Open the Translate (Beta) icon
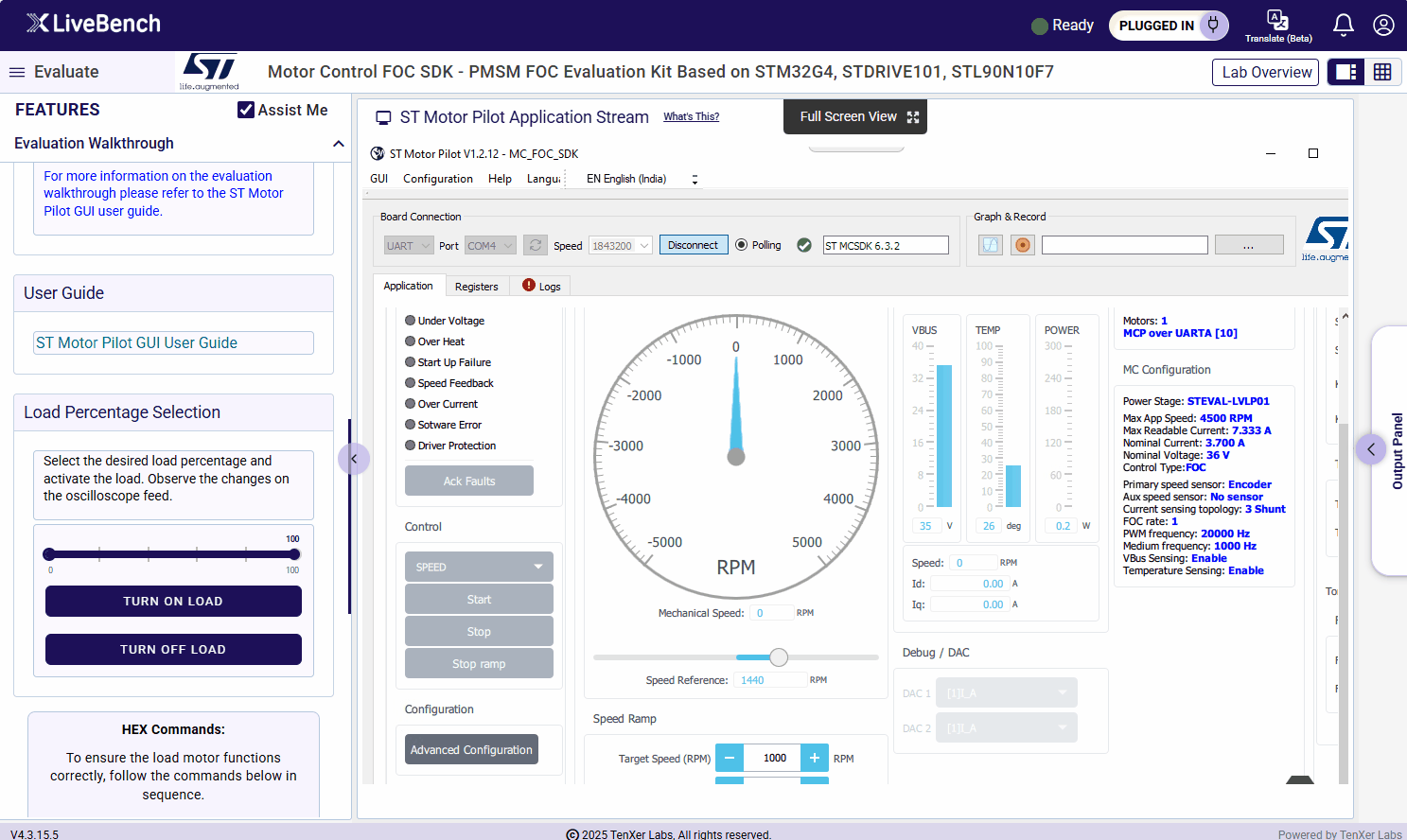Screen dimensions: 1407x840 tap(1278, 26)
